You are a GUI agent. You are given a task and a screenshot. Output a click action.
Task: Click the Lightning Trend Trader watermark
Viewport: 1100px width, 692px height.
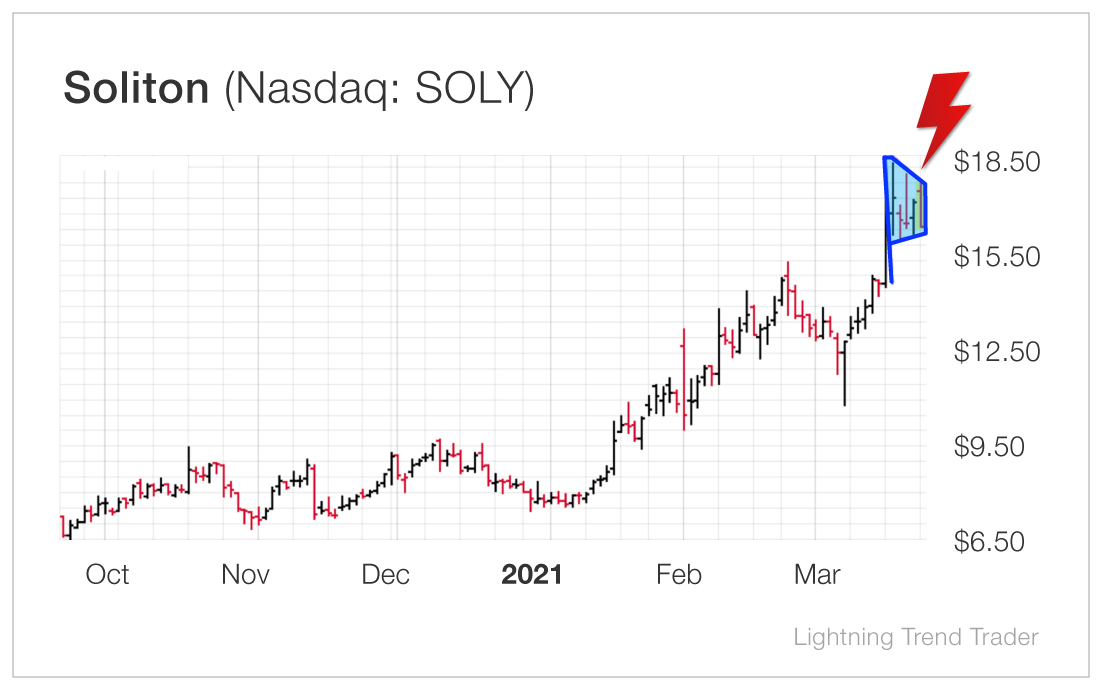click(x=915, y=637)
